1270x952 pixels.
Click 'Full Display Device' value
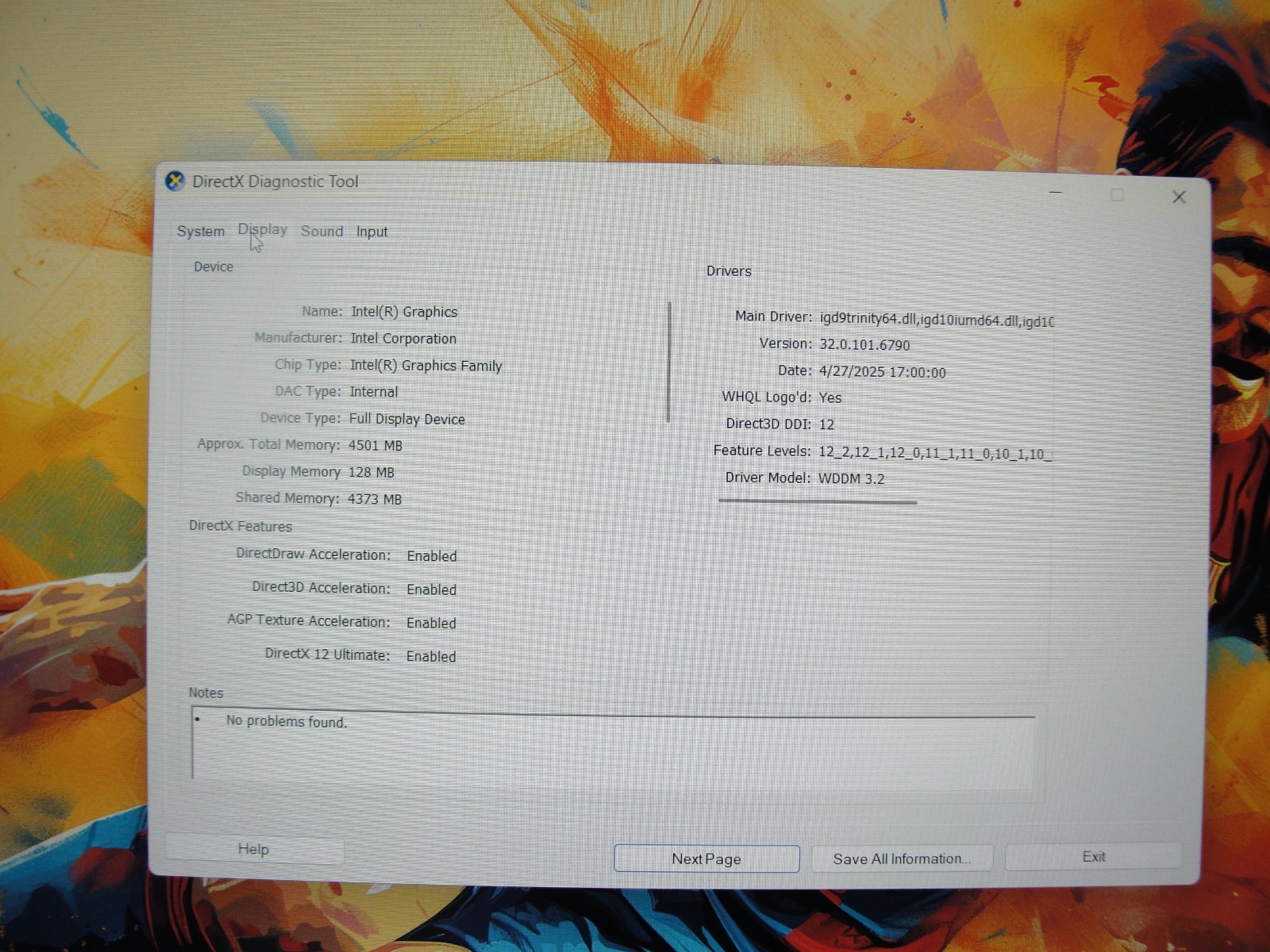(407, 419)
